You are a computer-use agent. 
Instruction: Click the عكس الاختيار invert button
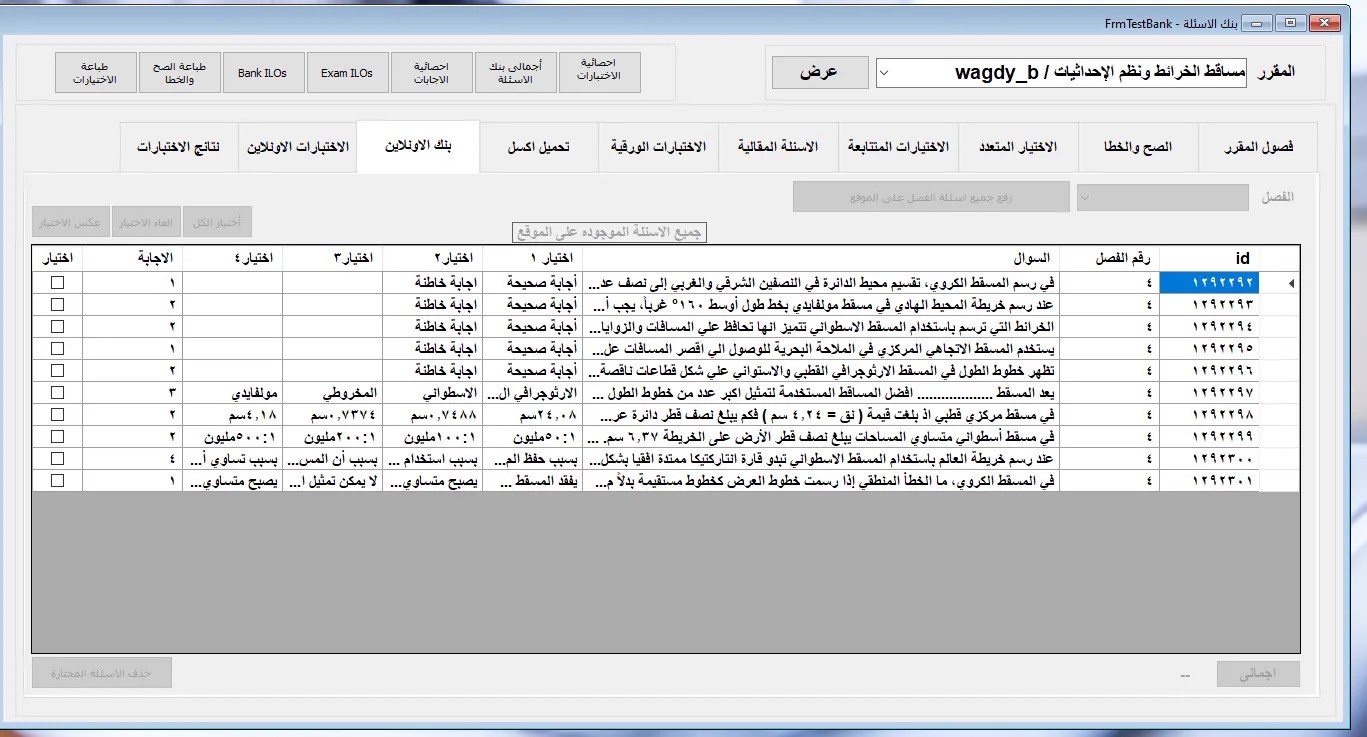(x=70, y=222)
